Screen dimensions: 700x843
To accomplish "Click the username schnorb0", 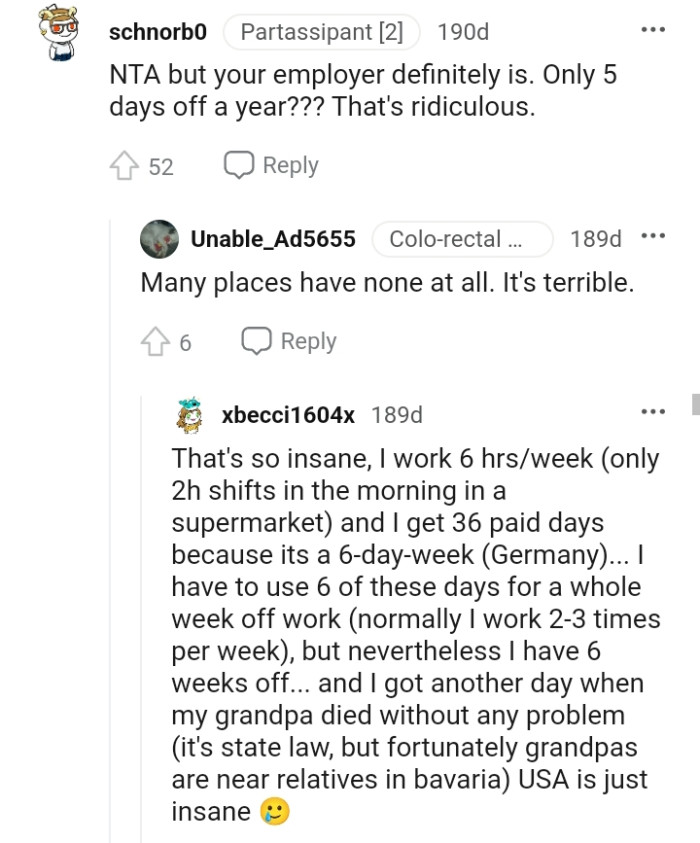I will coord(156,32).
